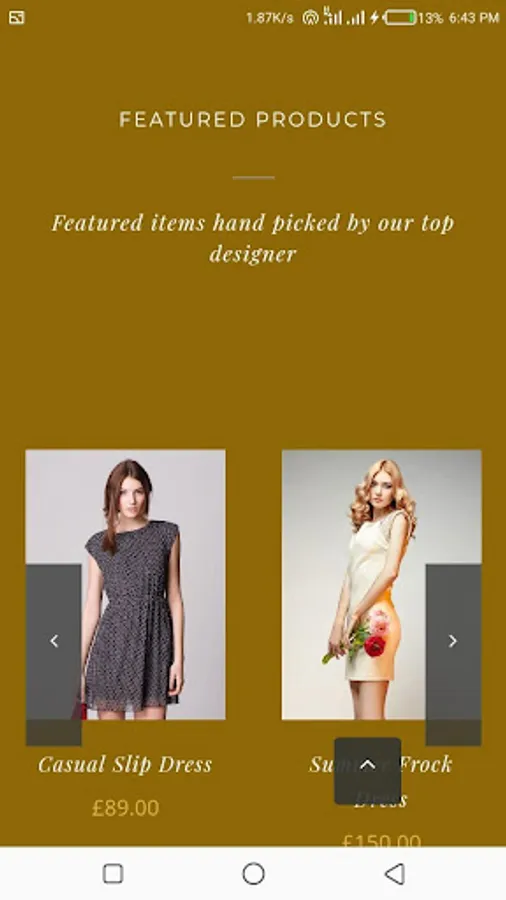Select the £150.00 price label
Viewport: 506px width, 900px height.
[x=382, y=840]
